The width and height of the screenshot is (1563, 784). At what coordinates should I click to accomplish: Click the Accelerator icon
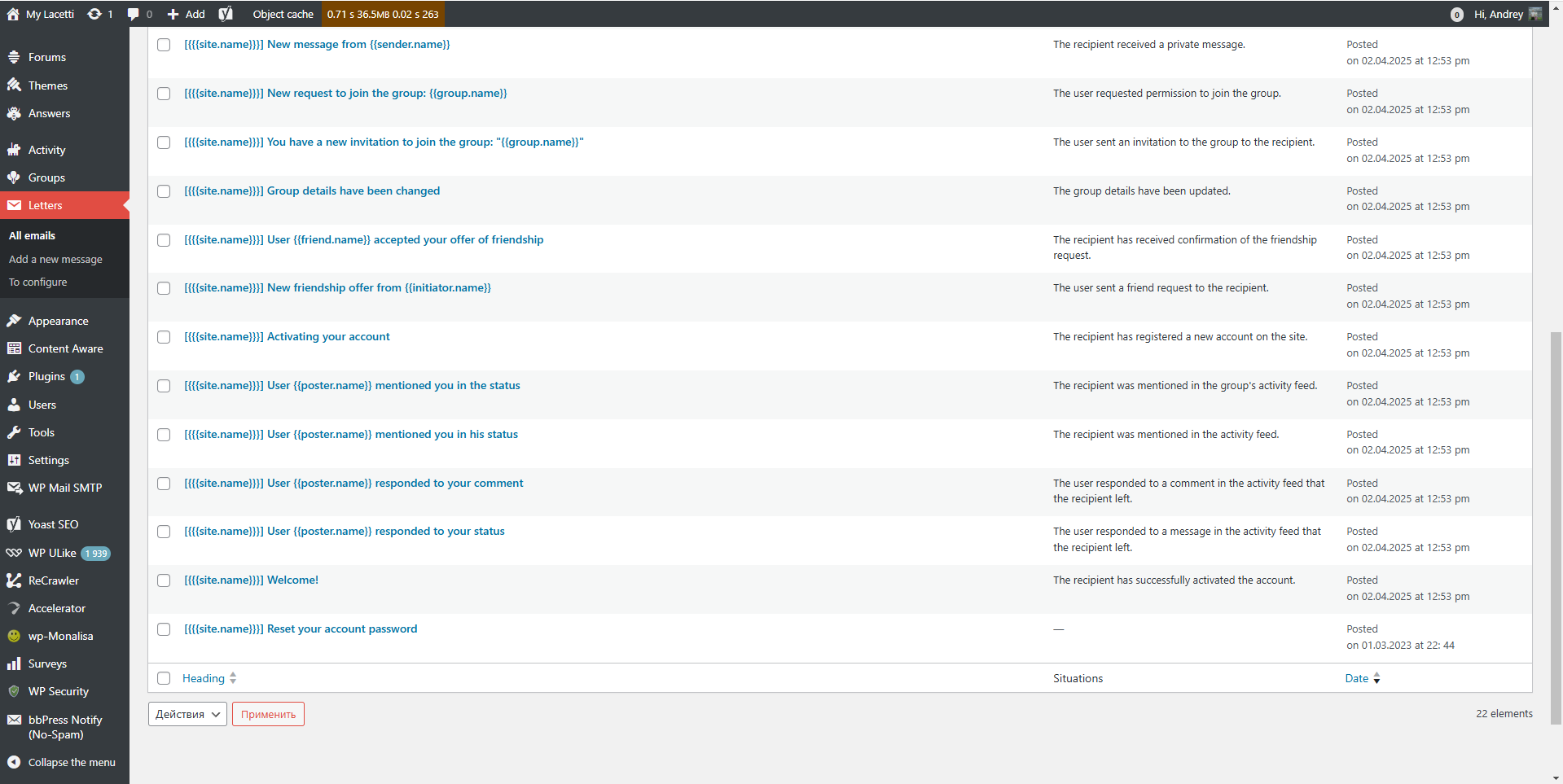click(x=14, y=608)
